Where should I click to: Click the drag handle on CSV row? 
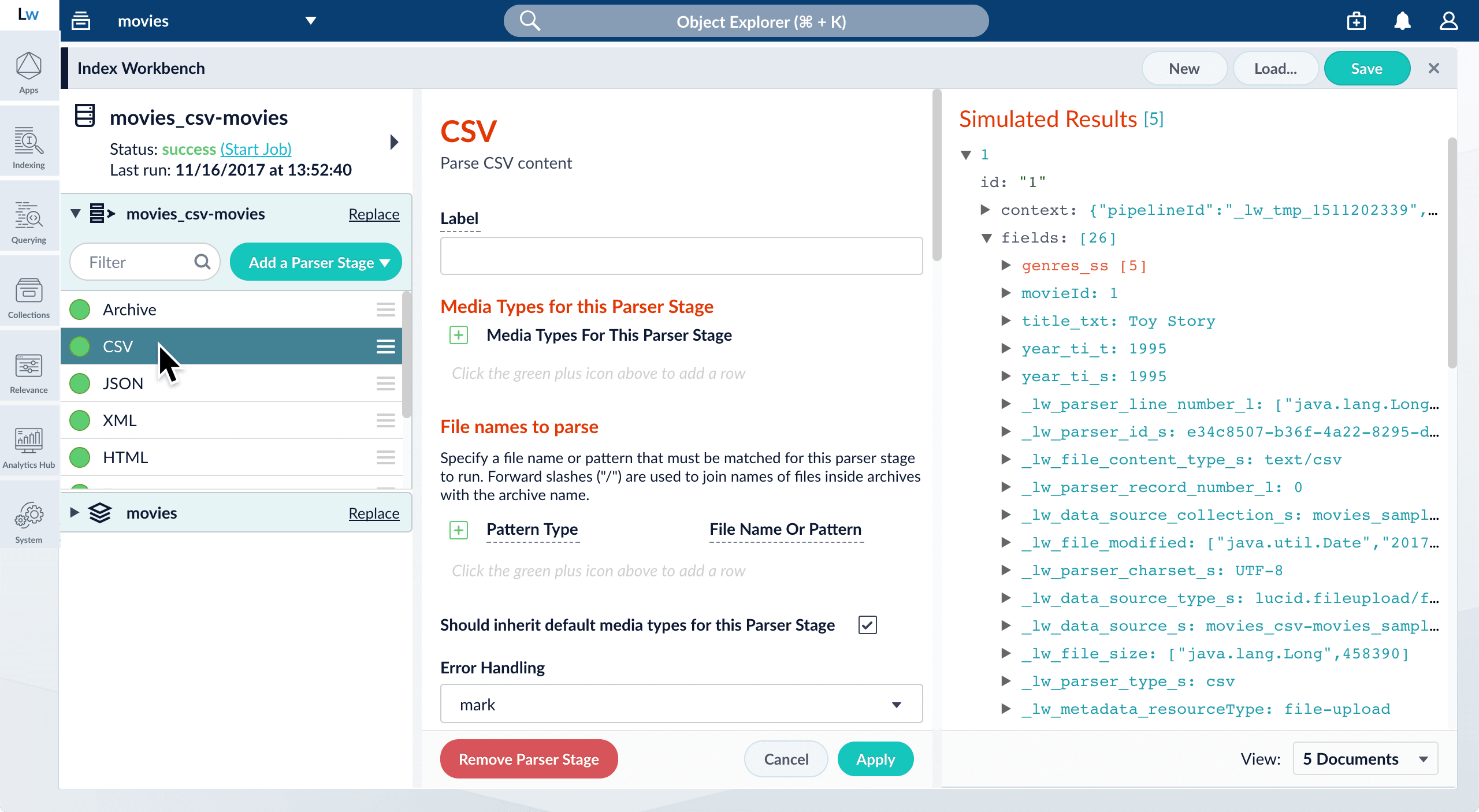coord(385,347)
